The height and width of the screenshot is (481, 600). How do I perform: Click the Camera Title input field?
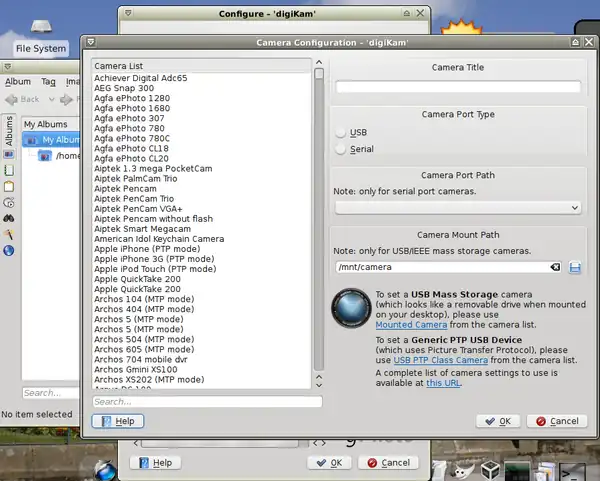458,87
